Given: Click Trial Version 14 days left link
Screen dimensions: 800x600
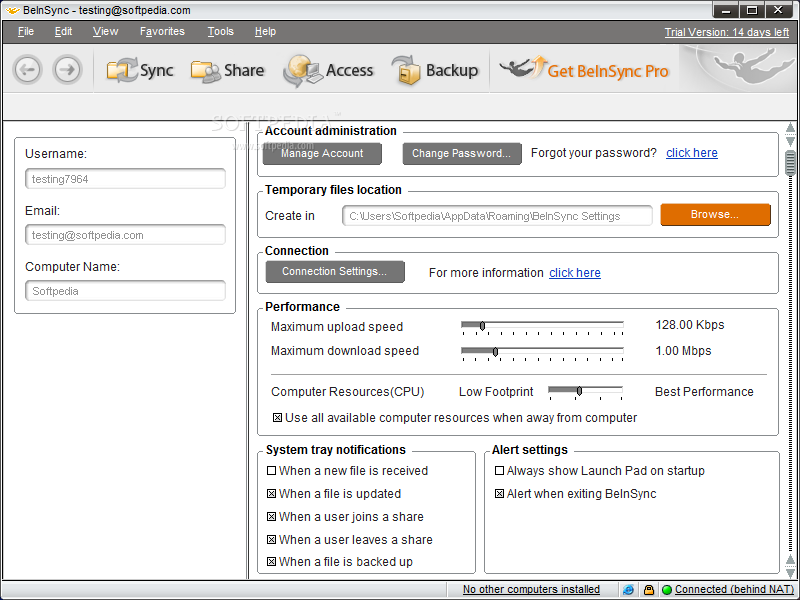Looking at the screenshot, I should [727, 32].
